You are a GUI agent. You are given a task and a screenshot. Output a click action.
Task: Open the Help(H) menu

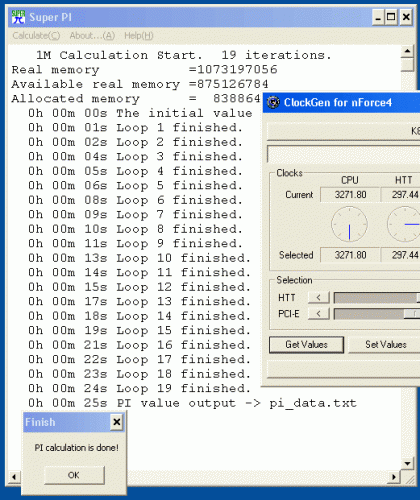[139, 36]
